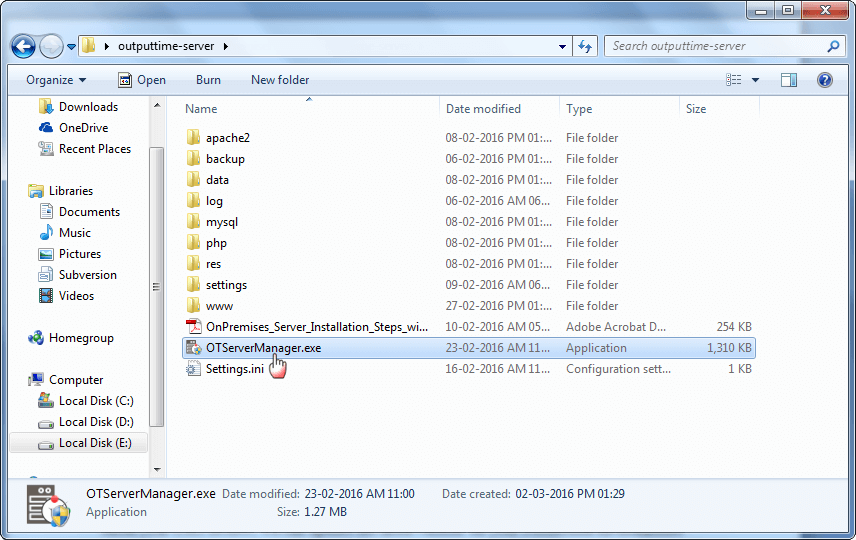The image size is (856, 540).
Task: Click the large OTServerManager icon in details pane
Action: (48, 506)
